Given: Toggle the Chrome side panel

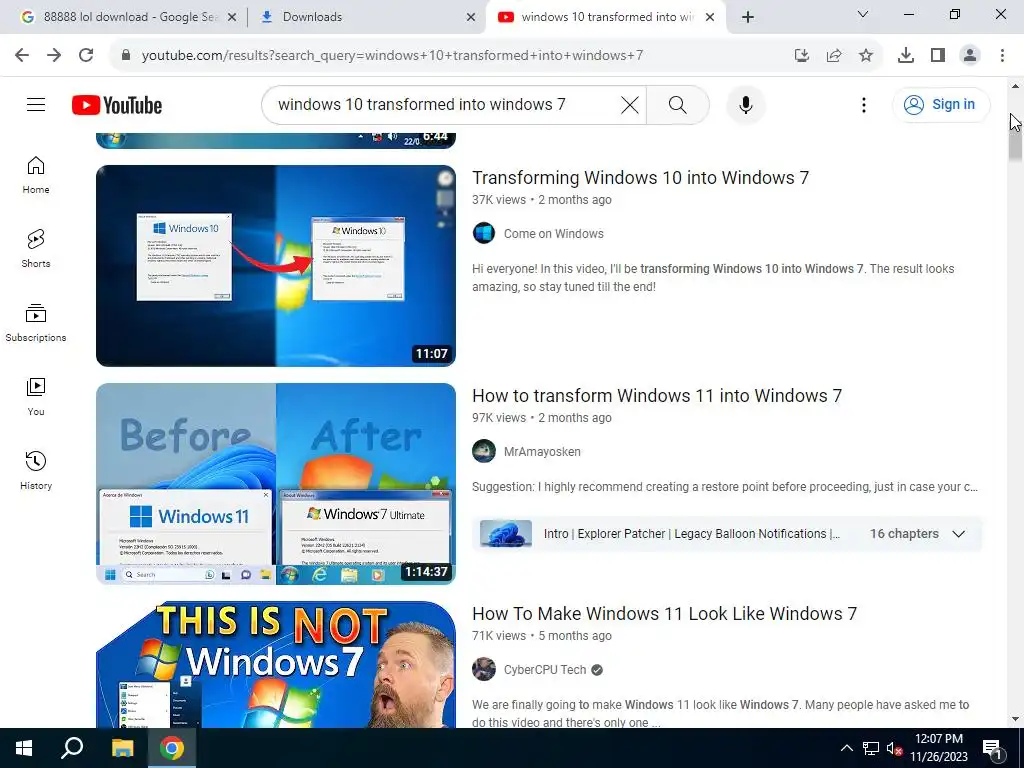Looking at the screenshot, I should coord(938,55).
